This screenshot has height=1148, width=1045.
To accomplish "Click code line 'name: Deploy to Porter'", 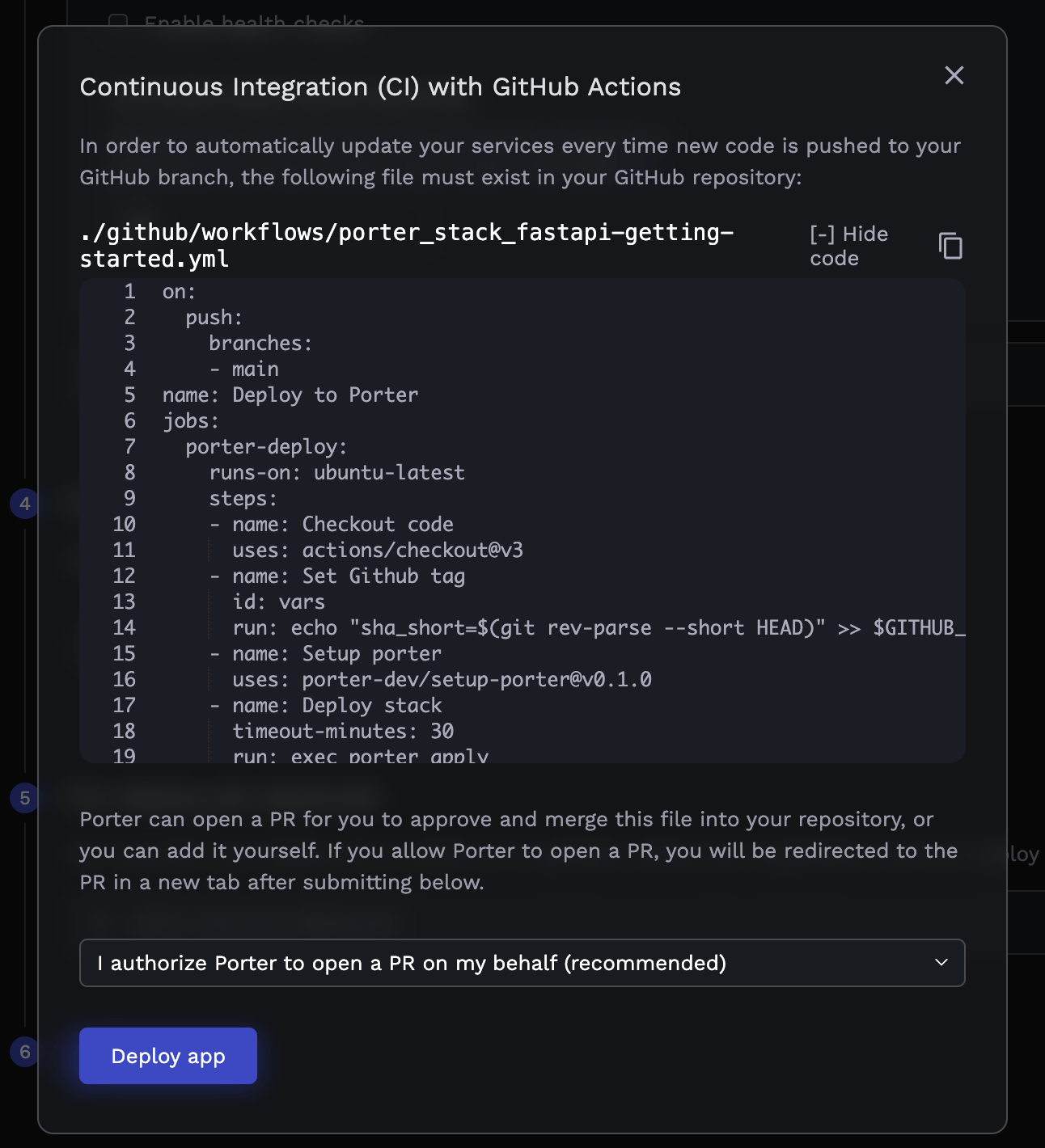I will pos(290,395).
